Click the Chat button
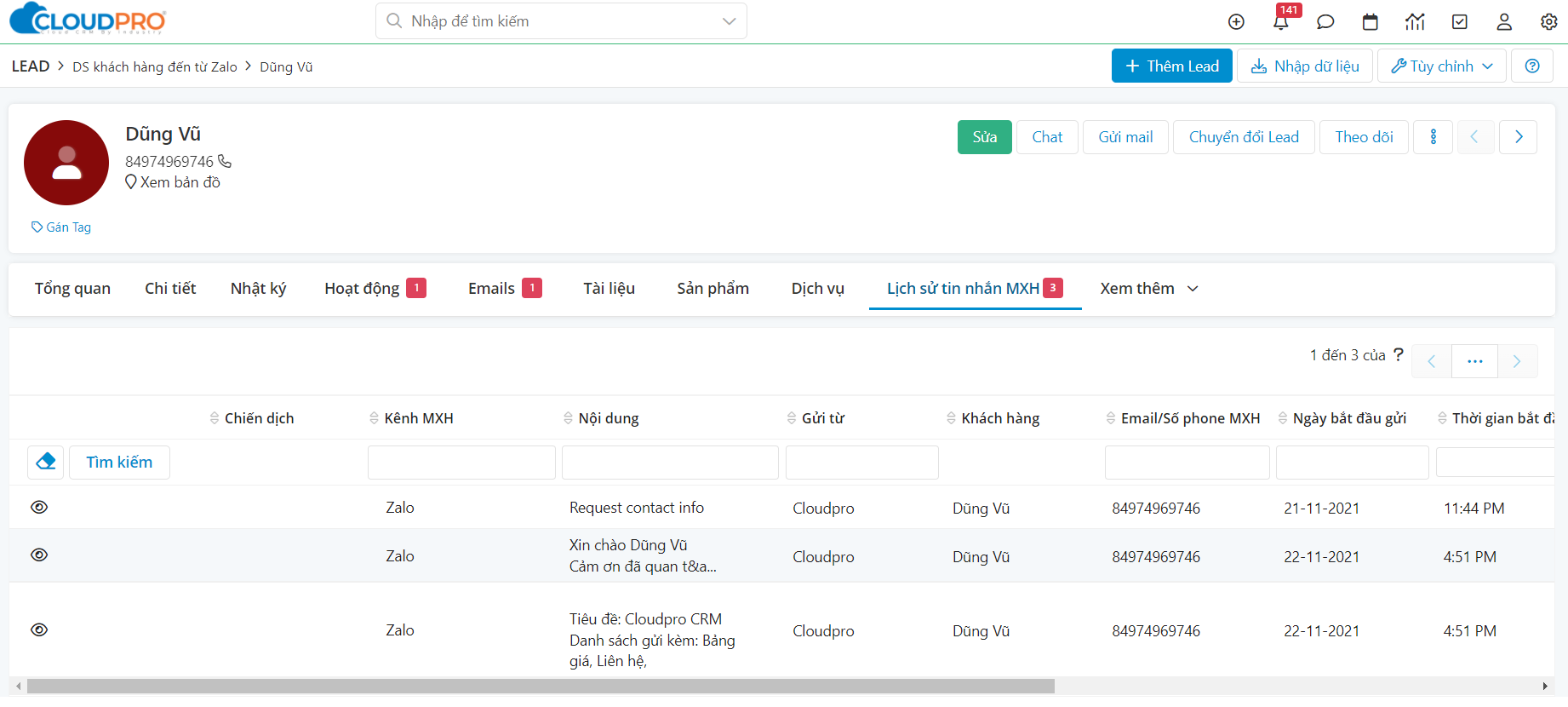 point(1048,137)
